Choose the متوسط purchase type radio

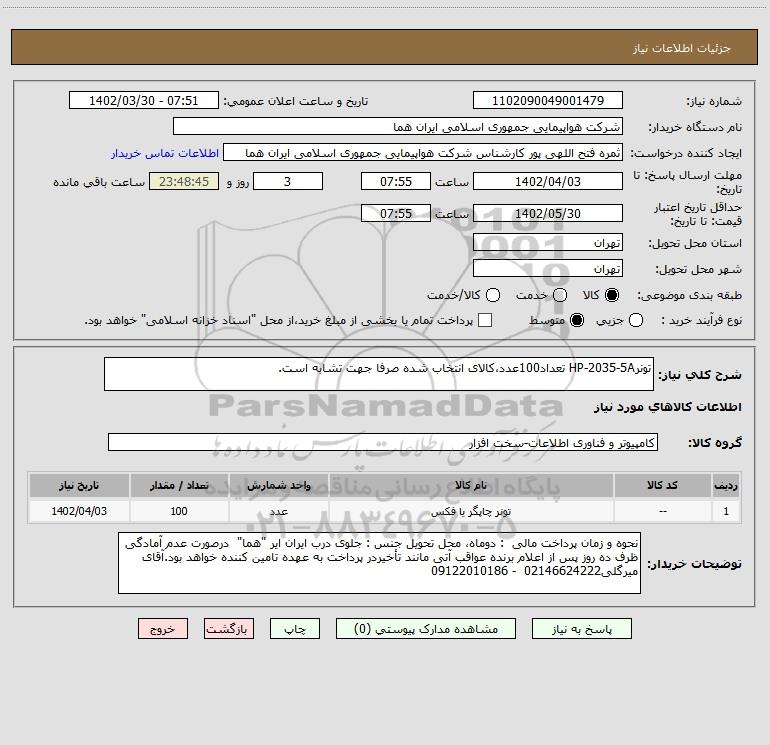point(577,320)
